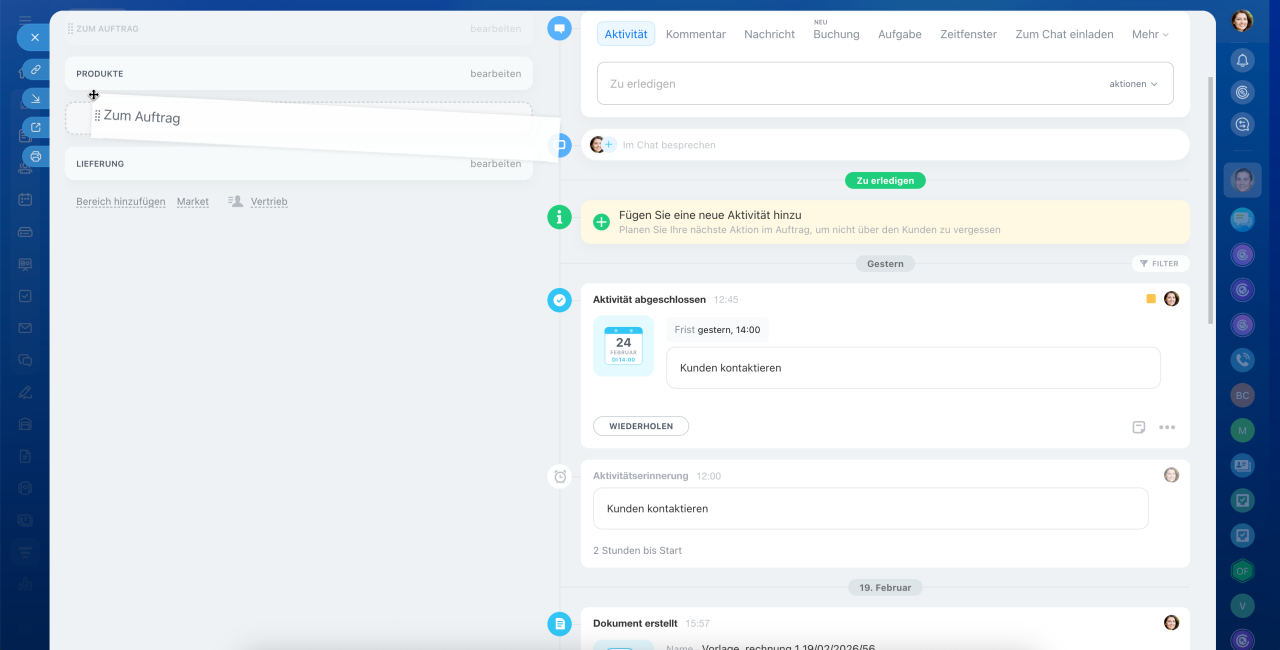The image size is (1280, 650).
Task: Click the 'Bereich hinzufügen' link
Action: [x=121, y=202]
